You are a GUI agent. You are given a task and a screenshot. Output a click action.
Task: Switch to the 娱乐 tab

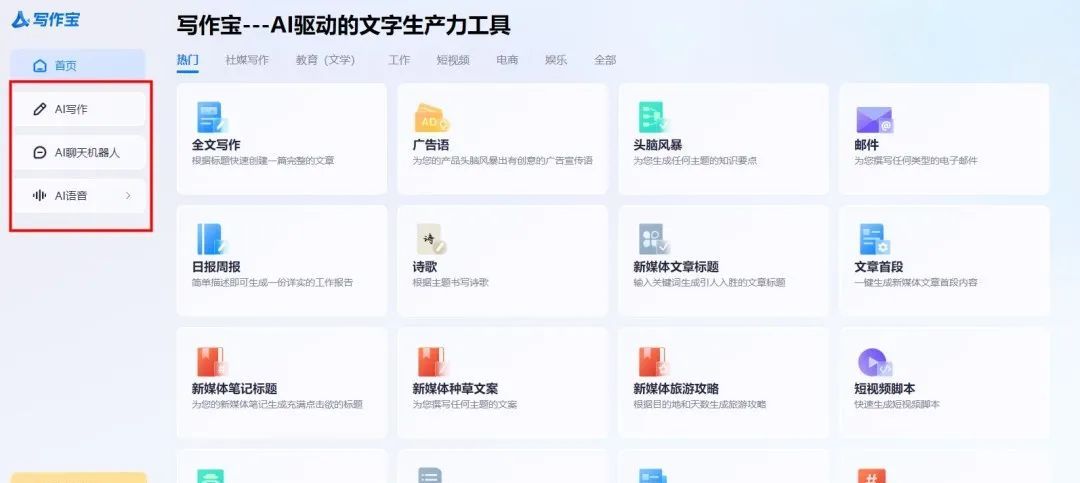pyautogui.click(x=556, y=60)
